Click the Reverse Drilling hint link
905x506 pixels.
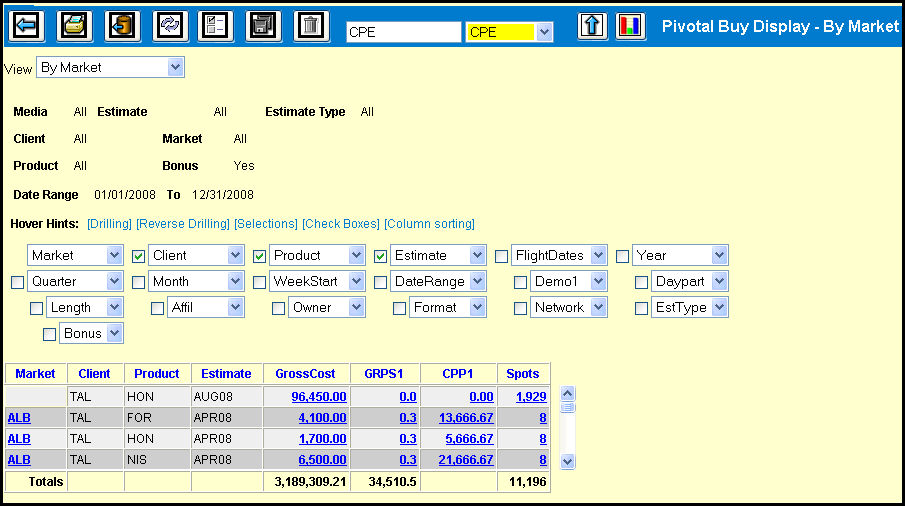(183, 224)
